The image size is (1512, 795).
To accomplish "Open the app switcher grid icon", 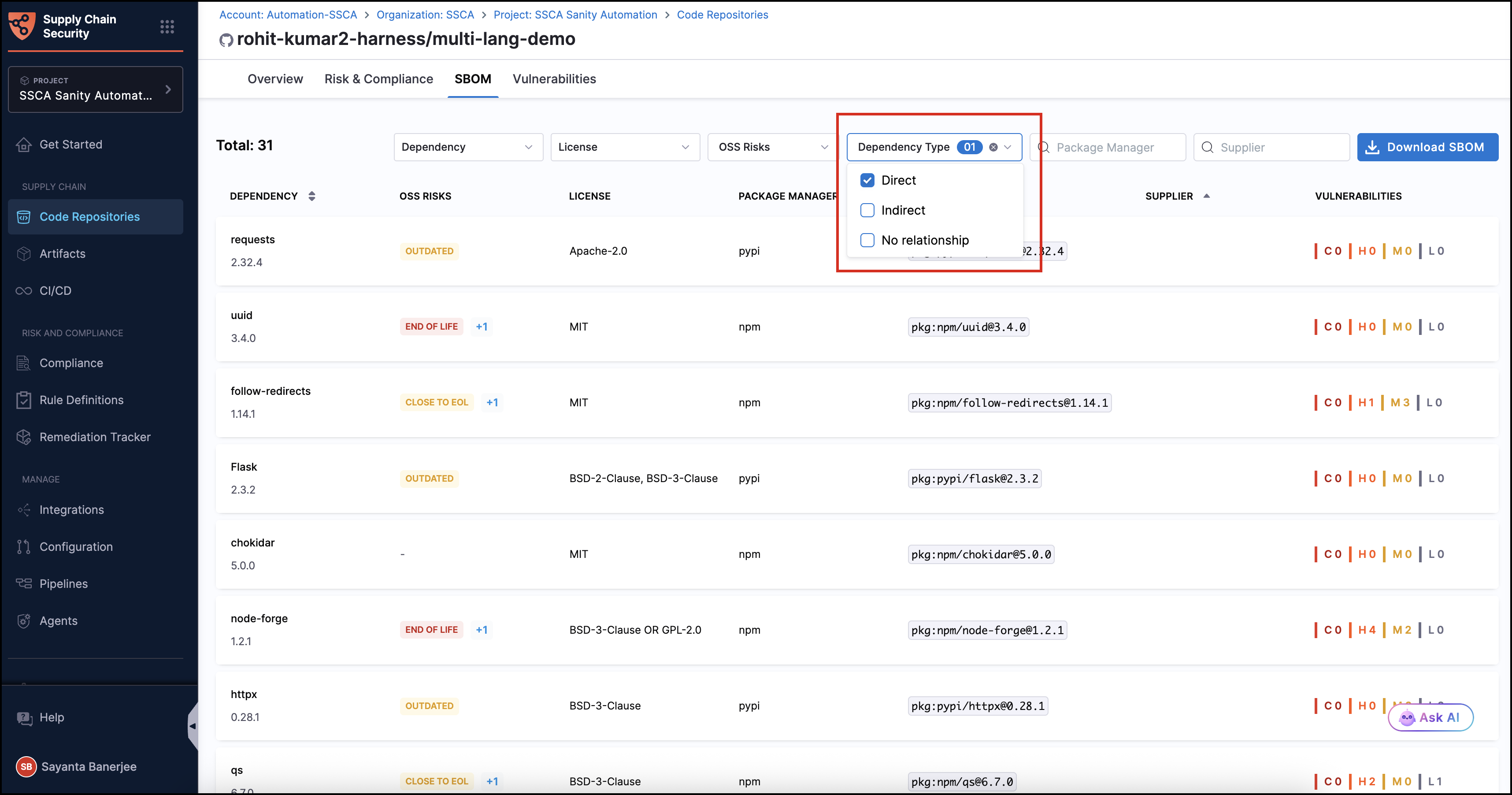I will click(167, 26).
